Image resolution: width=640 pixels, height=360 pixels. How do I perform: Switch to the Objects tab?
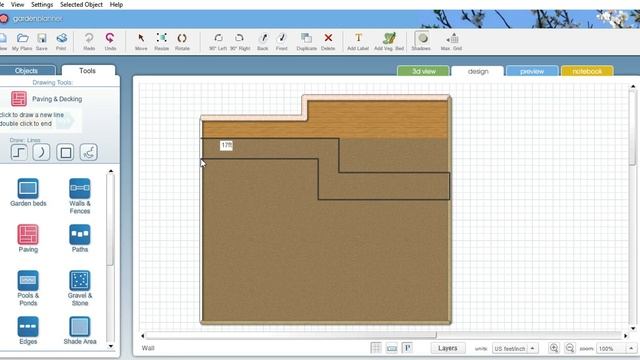tap(27, 71)
